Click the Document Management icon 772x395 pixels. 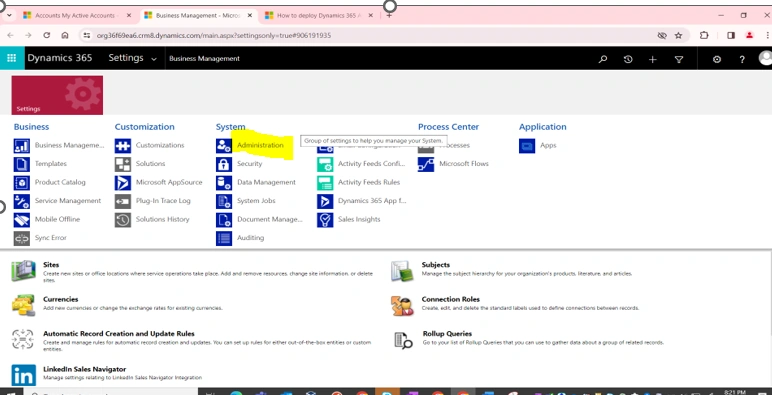(224, 220)
